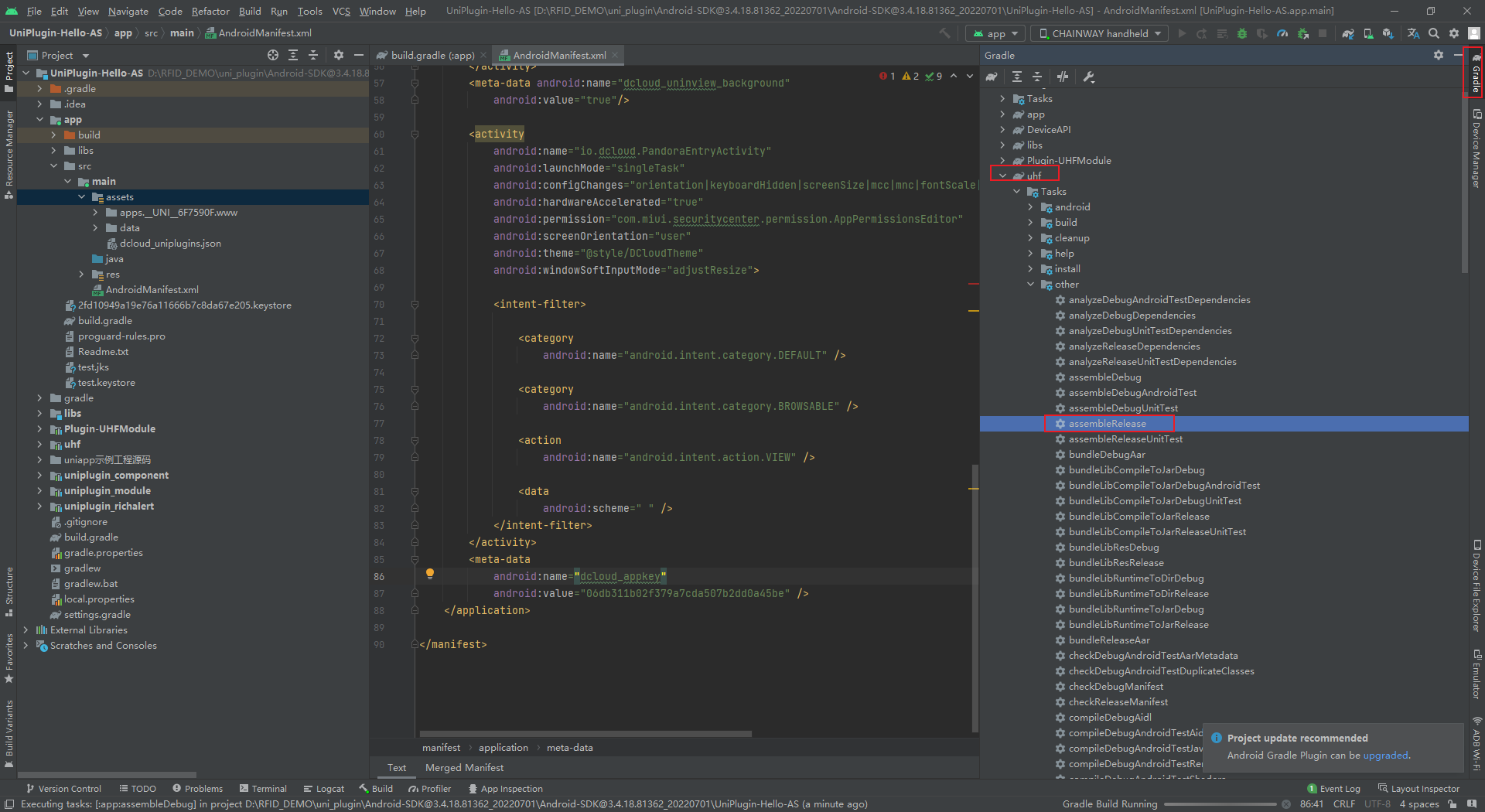Viewport: 1485px width, 812px height.
Task: Toggle the Project tool window stripe
Action: (x=9, y=72)
